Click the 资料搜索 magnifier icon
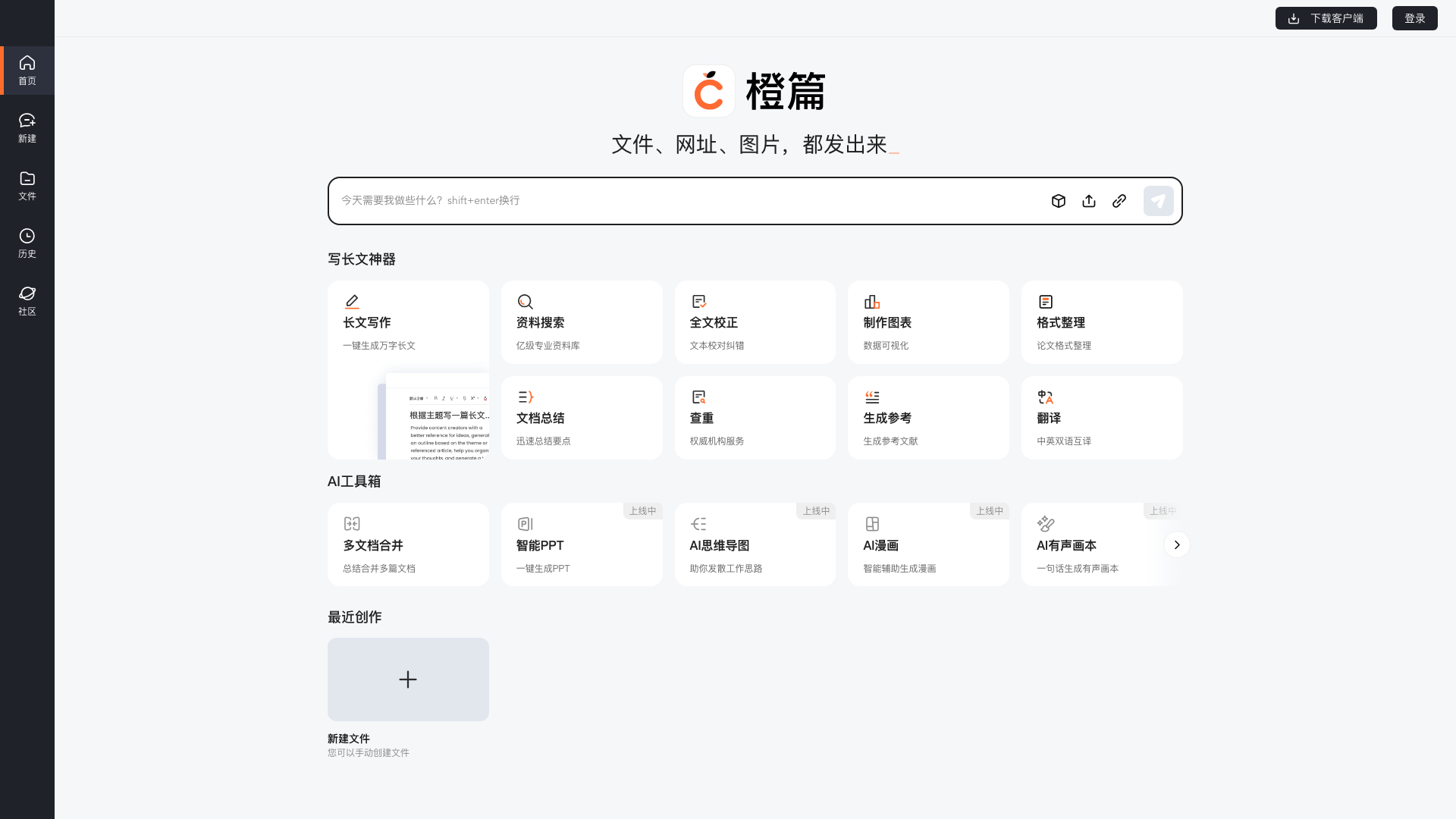 525,302
